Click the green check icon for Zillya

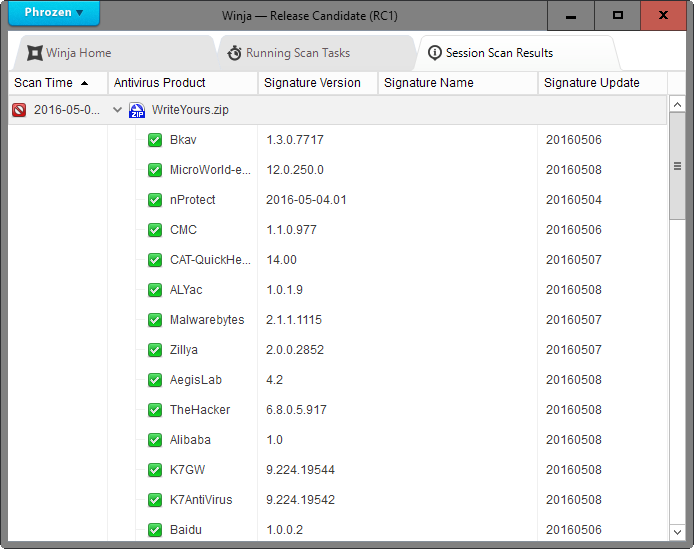coord(155,350)
